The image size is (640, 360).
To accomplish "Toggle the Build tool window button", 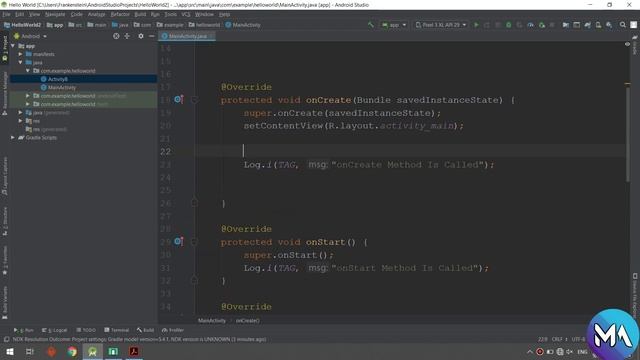I will point(145,330).
